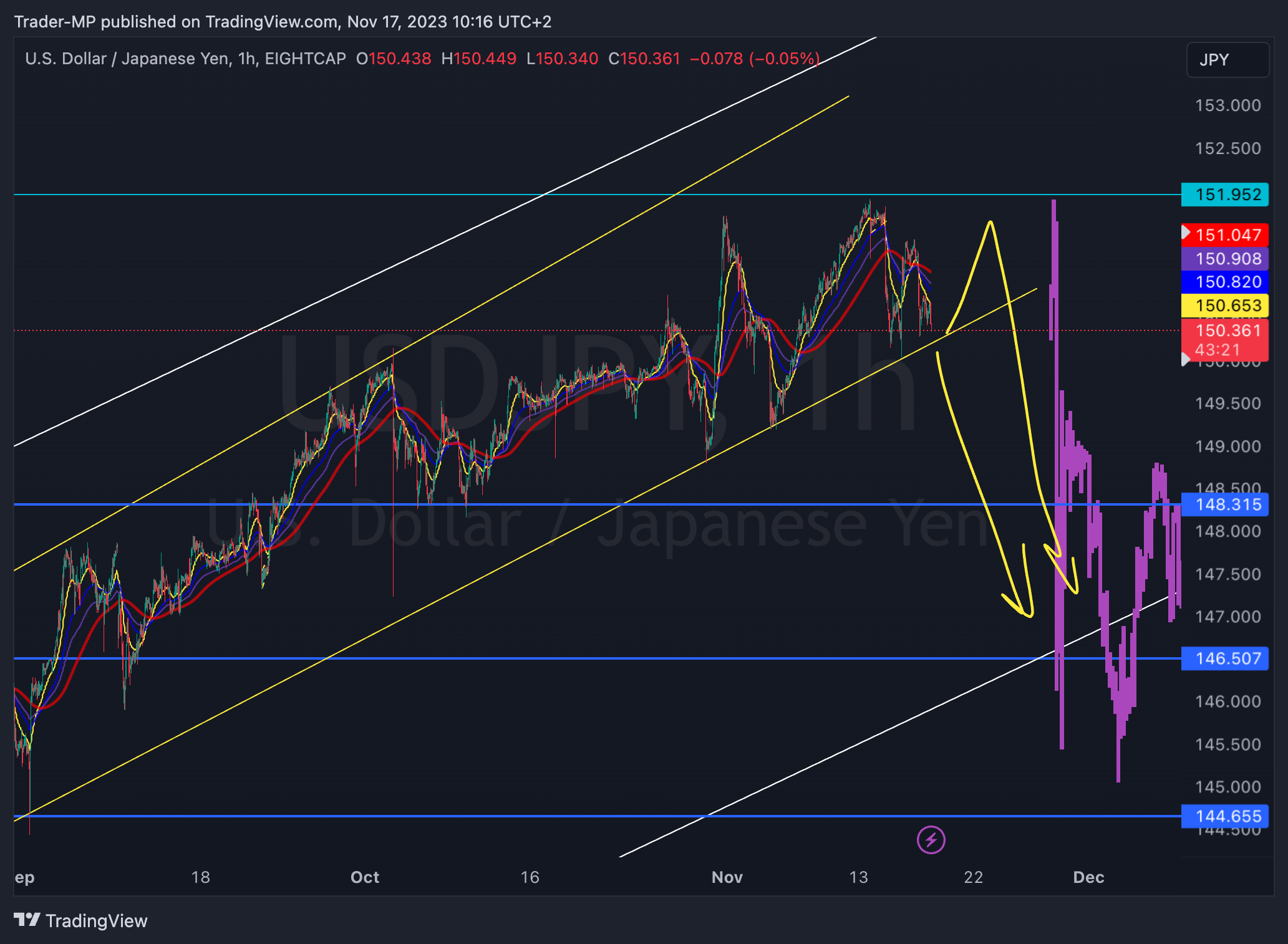The image size is (1288, 944).
Task: Click the high value H150.449
Action: pyautogui.click(x=479, y=59)
